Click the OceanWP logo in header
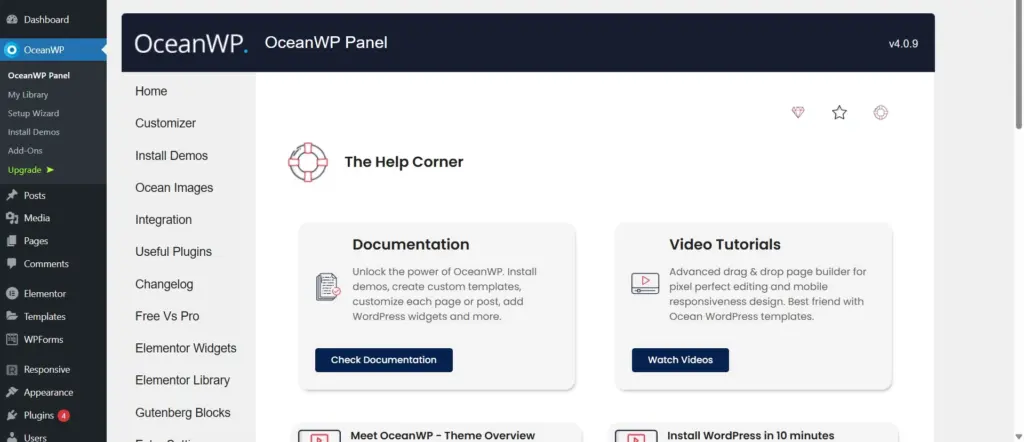 pyautogui.click(x=191, y=43)
